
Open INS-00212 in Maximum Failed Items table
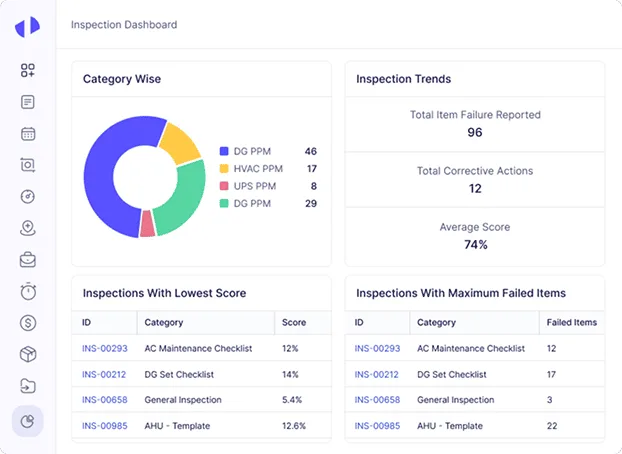376,374
